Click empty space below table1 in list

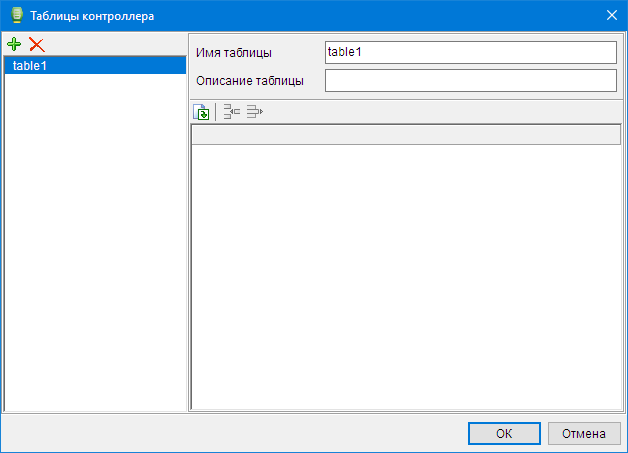pos(95,240)
